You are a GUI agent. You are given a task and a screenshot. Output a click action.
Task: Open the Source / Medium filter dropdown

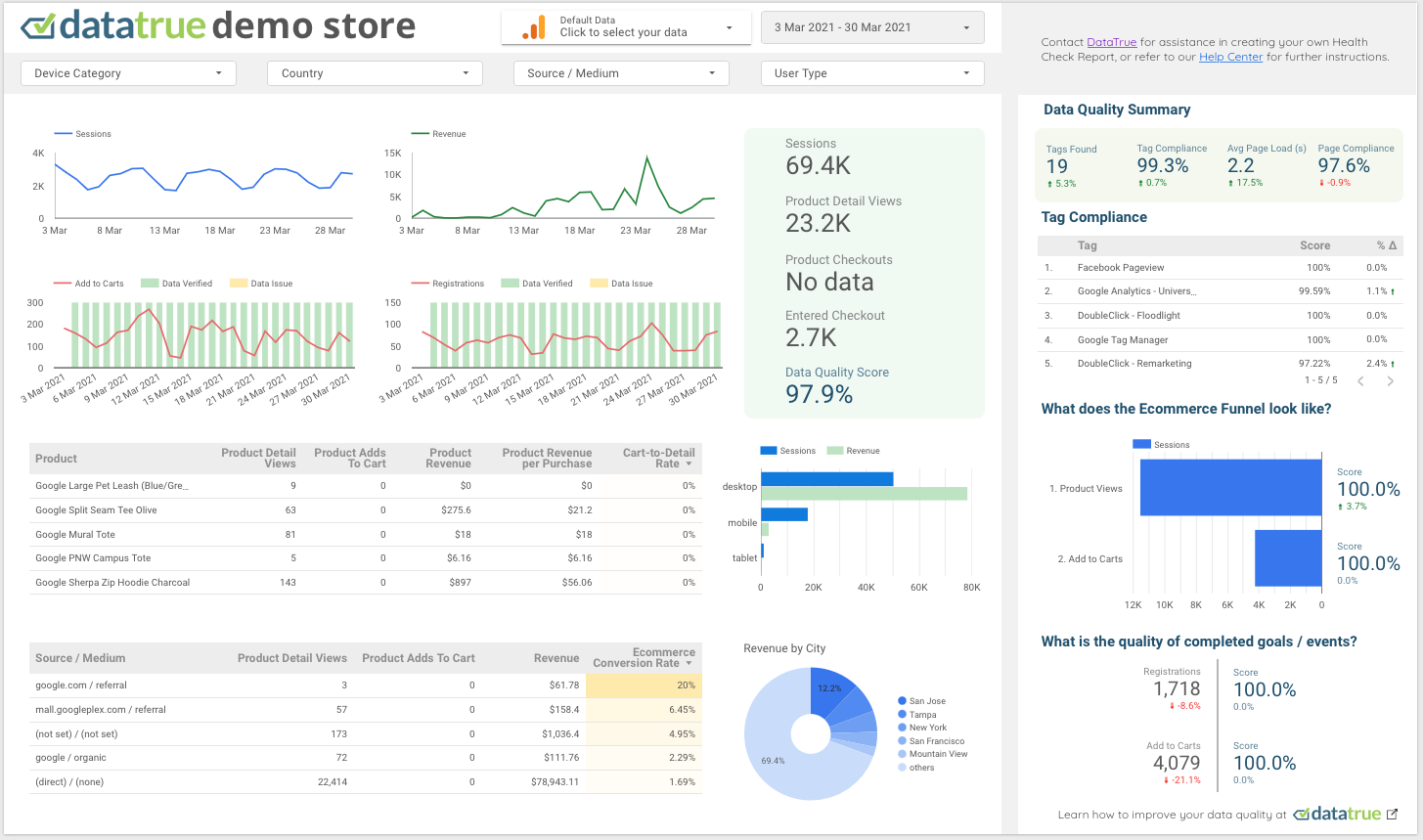pyautogui.click(x=621, y=73)
